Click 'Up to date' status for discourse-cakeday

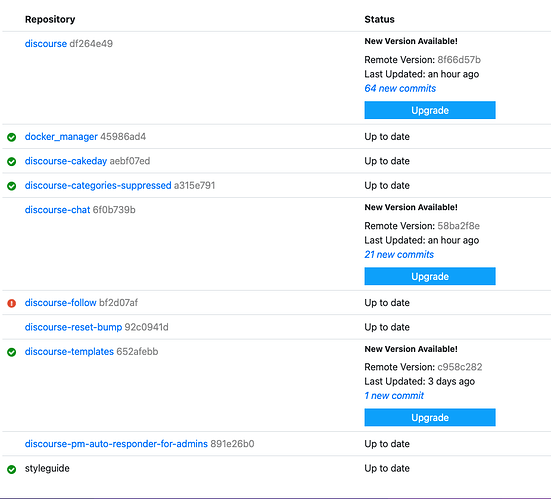(x=387, y=161)
